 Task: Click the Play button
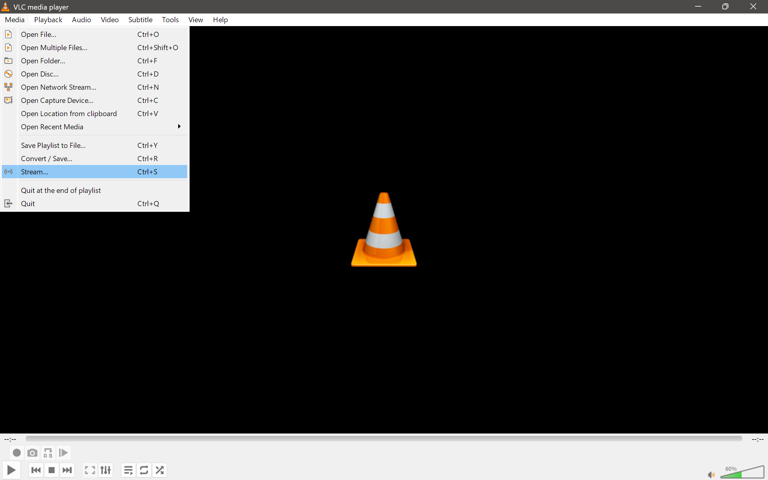11,470
